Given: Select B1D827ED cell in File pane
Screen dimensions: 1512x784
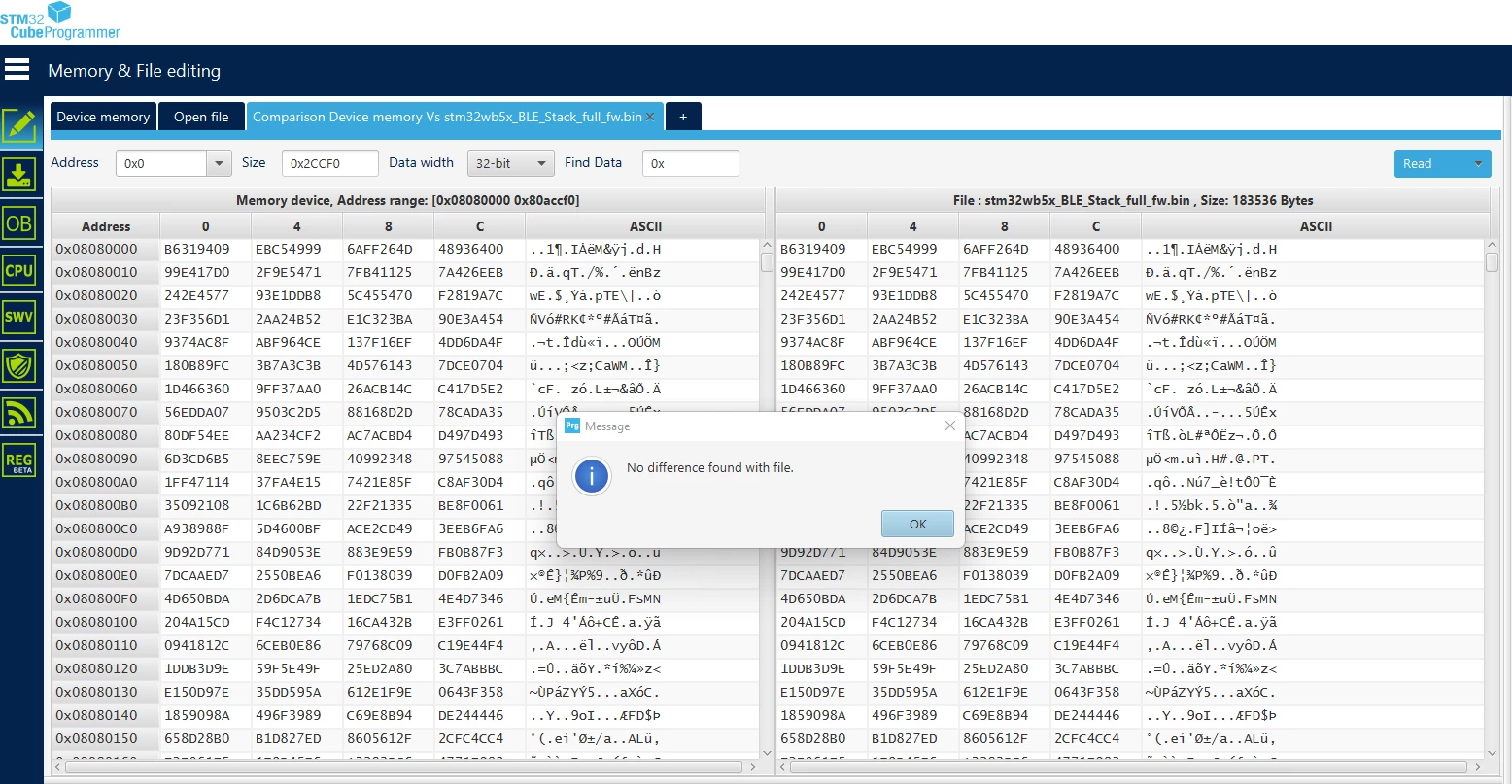Looking at the screenshot, I should (x=905, y=739).
